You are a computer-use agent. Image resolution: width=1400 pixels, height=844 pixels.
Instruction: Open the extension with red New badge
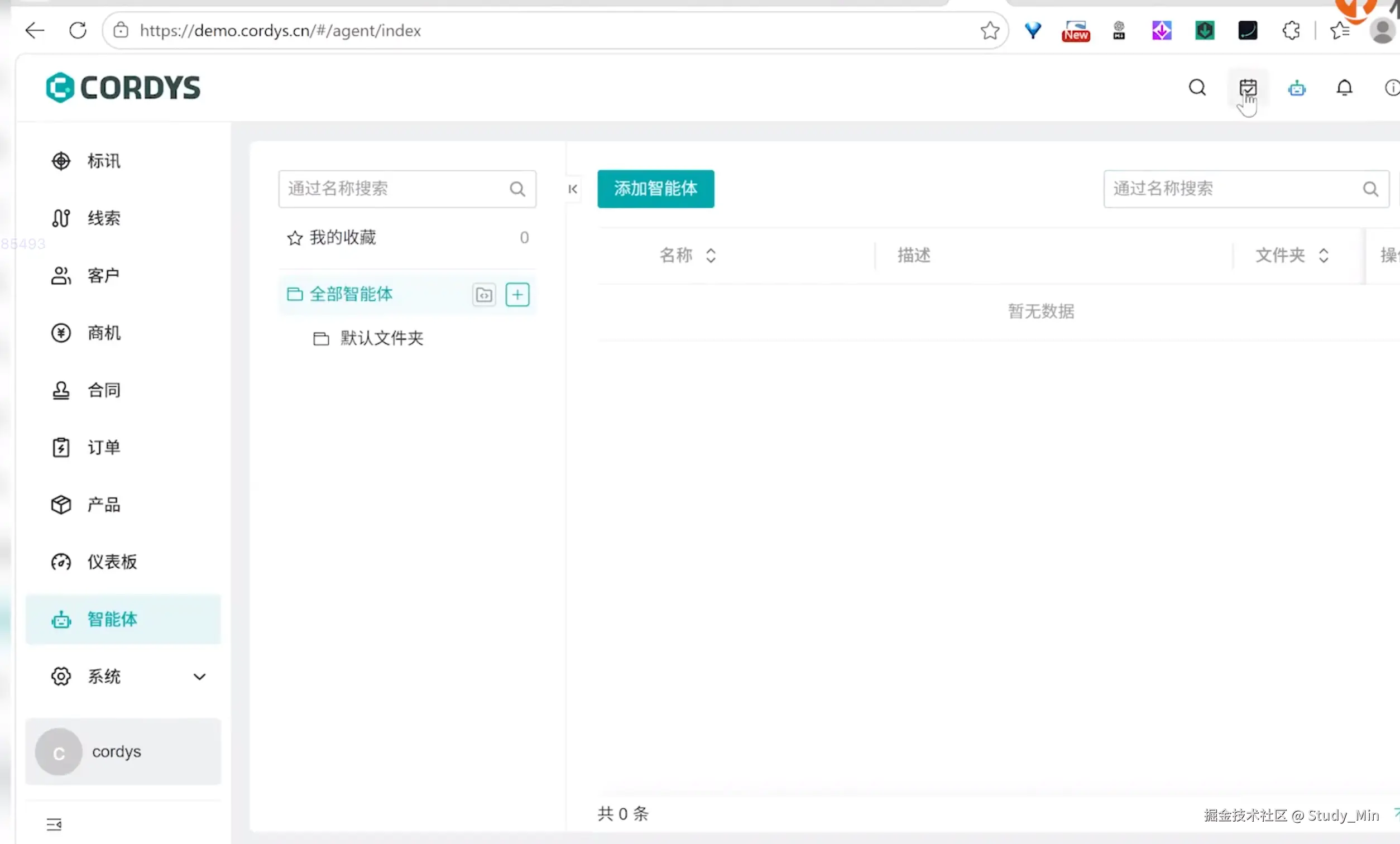click(1076, 31)
